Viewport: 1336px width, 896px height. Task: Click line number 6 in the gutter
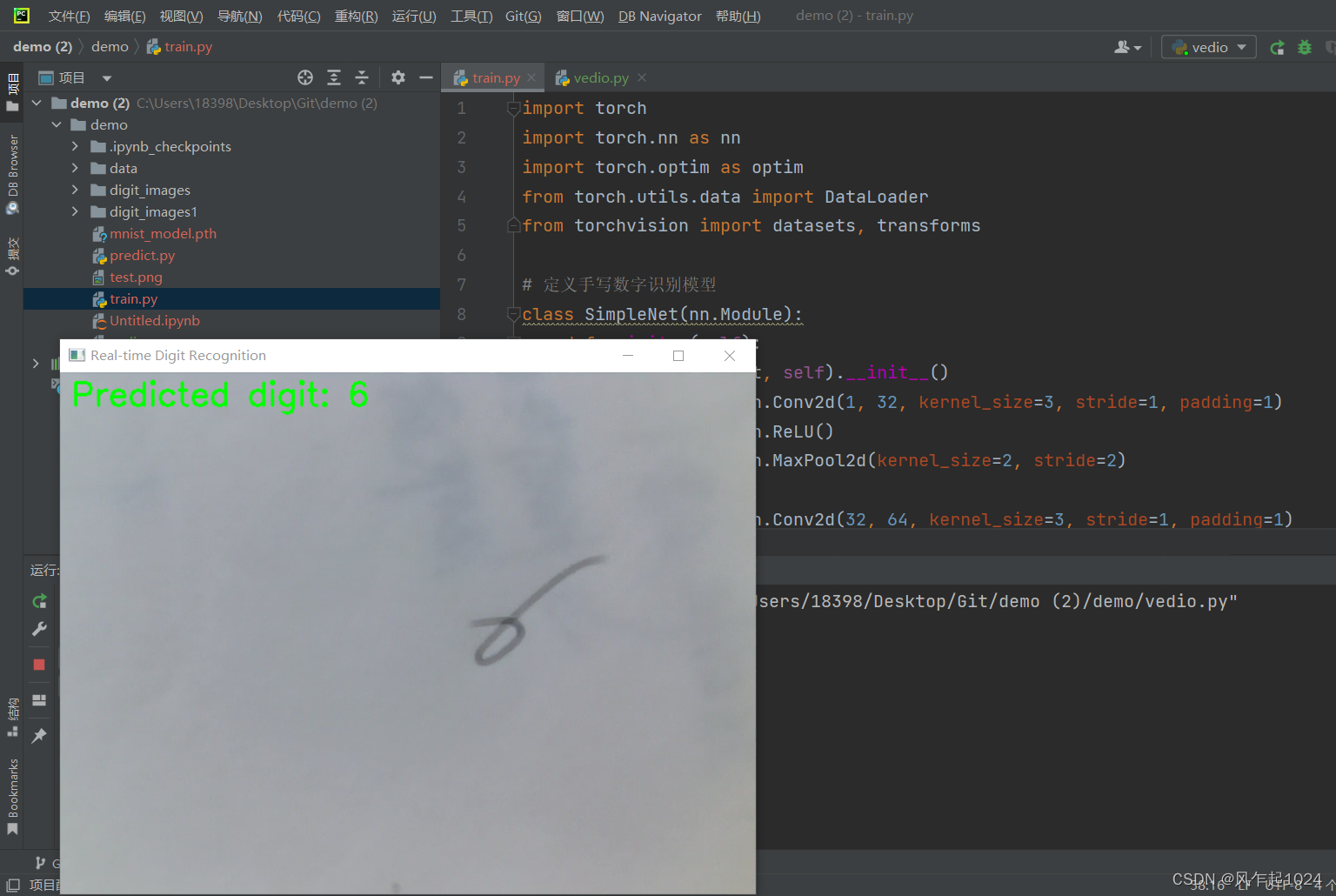coord(462,255)
